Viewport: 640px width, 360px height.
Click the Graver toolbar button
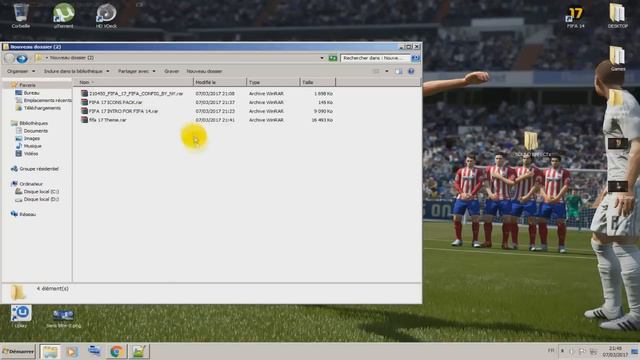[171, 71]
